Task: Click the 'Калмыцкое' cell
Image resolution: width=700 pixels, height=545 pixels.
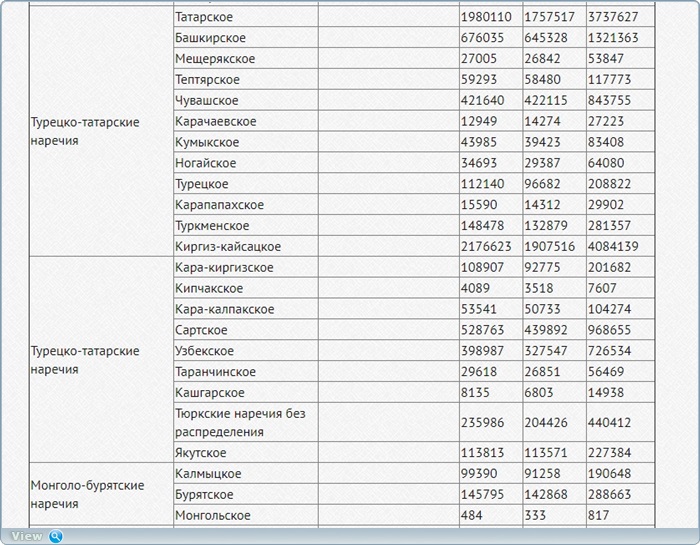Action: pos(246,473)
